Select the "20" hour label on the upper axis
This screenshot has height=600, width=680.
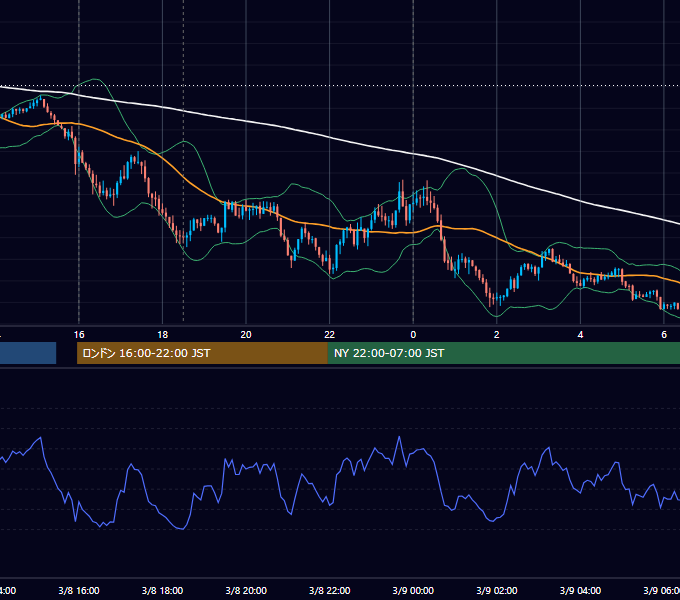pos(246,335)
